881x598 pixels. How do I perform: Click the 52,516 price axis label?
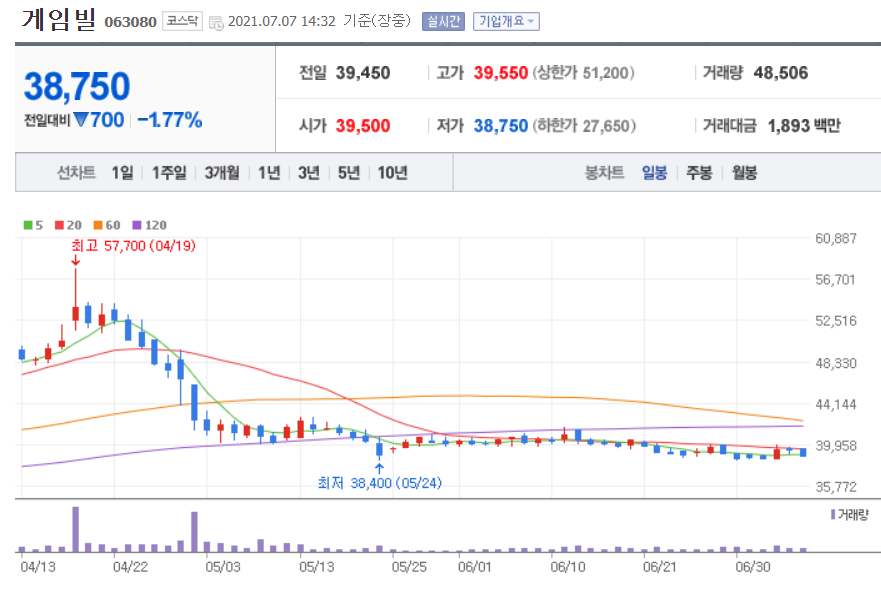tap(836, 321)
